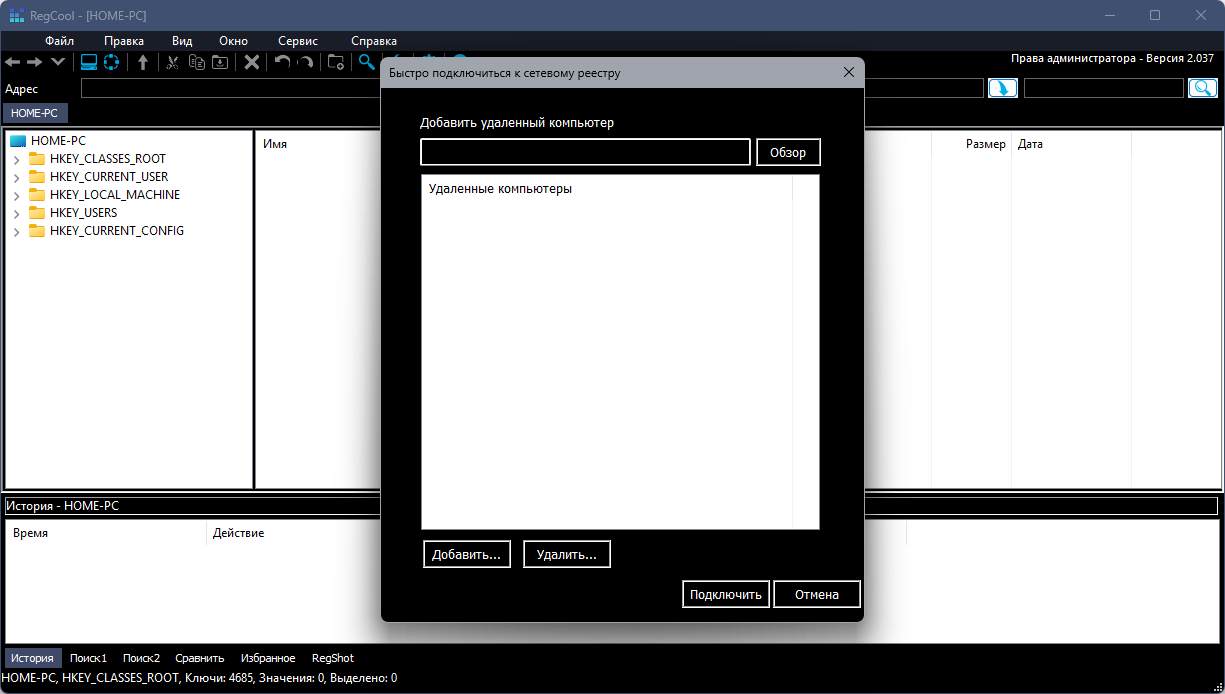Click the back navigation arrow
Image resolution: width=1225 pixels, height=694 pixels.
point(12,63)
